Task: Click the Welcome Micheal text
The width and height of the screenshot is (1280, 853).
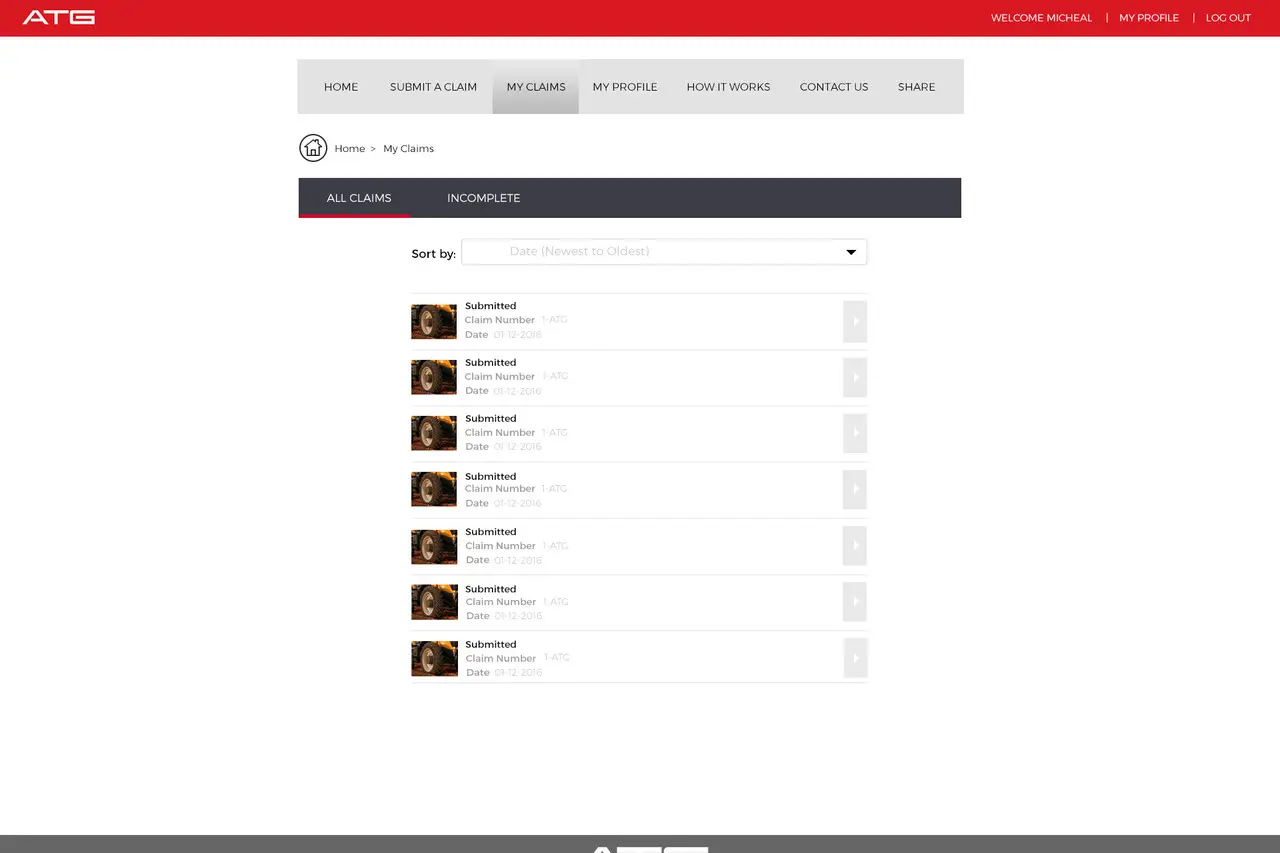Action: pyautogui.click(x=1041, y=18)
